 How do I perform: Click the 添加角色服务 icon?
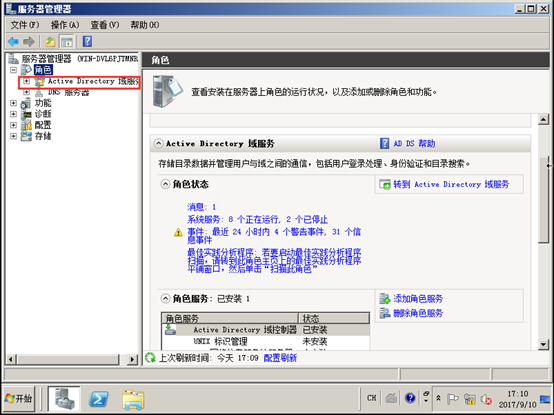click(x=384, y=298)
